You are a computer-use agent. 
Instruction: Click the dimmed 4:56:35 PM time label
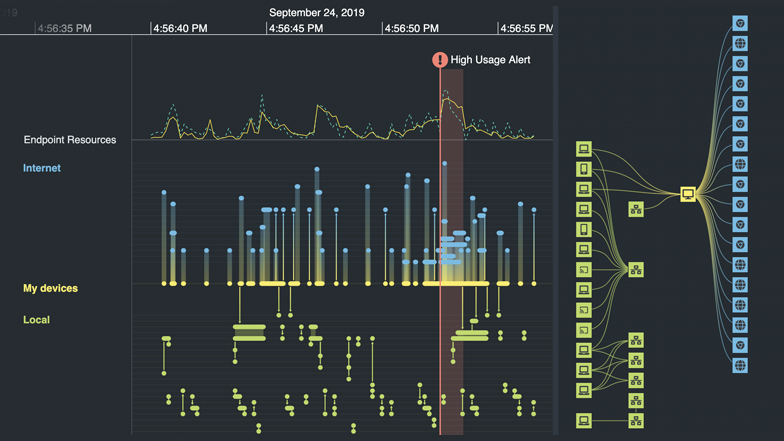click(x=66, y=29)
